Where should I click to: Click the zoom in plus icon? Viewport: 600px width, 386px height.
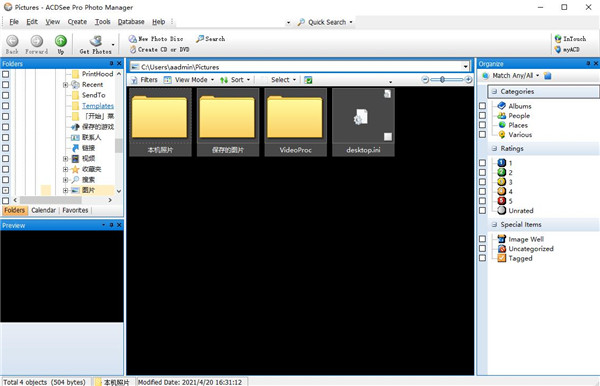468,80
